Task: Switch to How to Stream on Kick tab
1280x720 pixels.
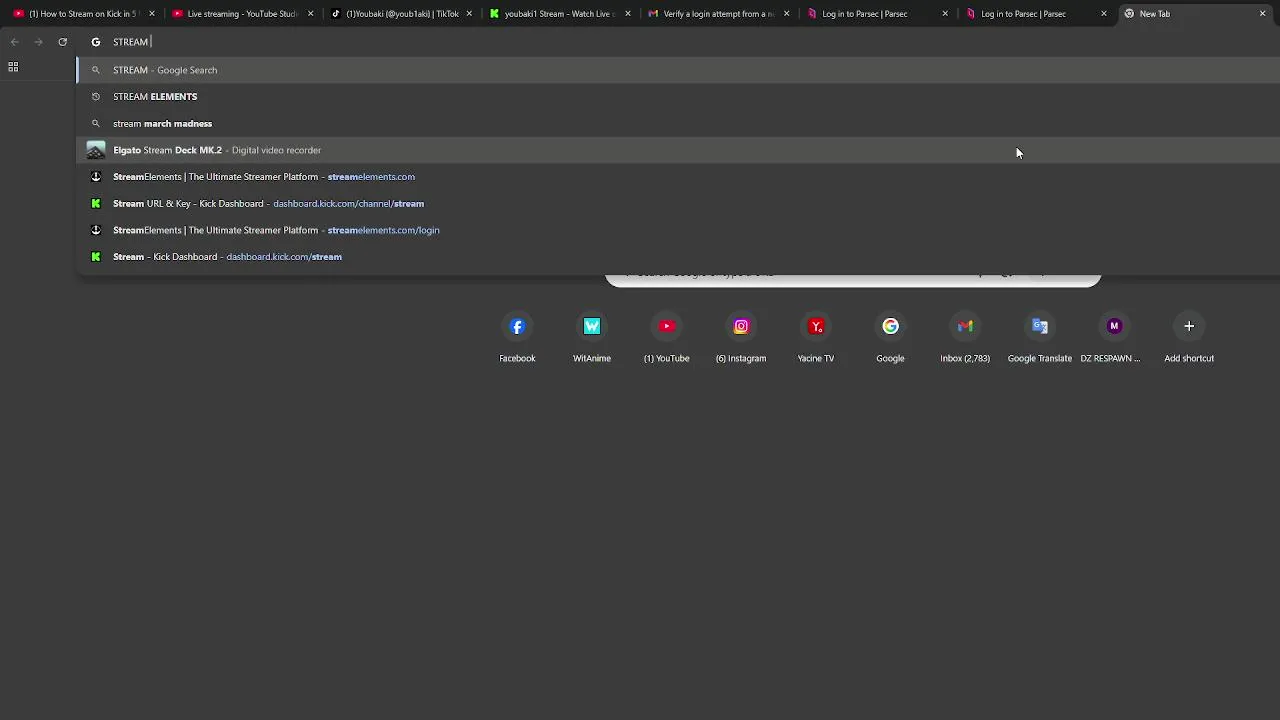Action: click(82, 14)
